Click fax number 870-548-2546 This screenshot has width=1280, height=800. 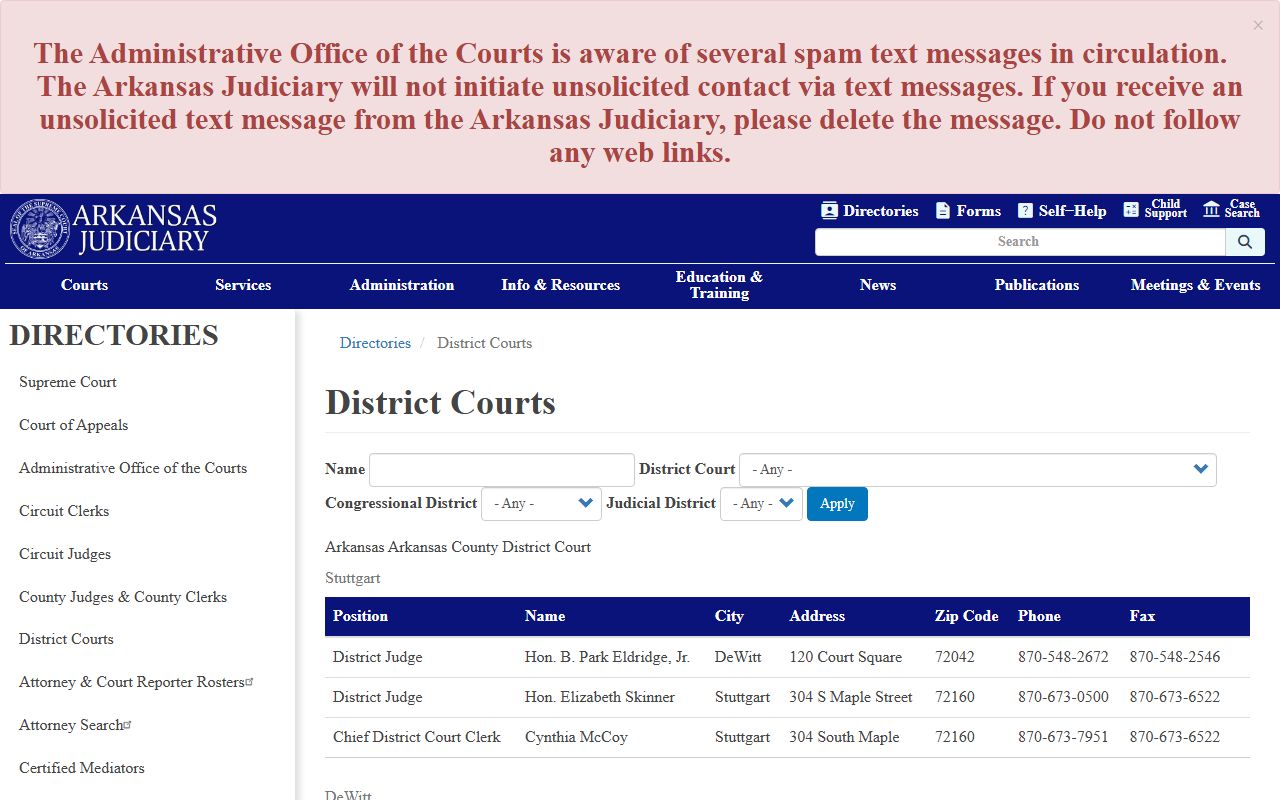[x=1175, y=657]
